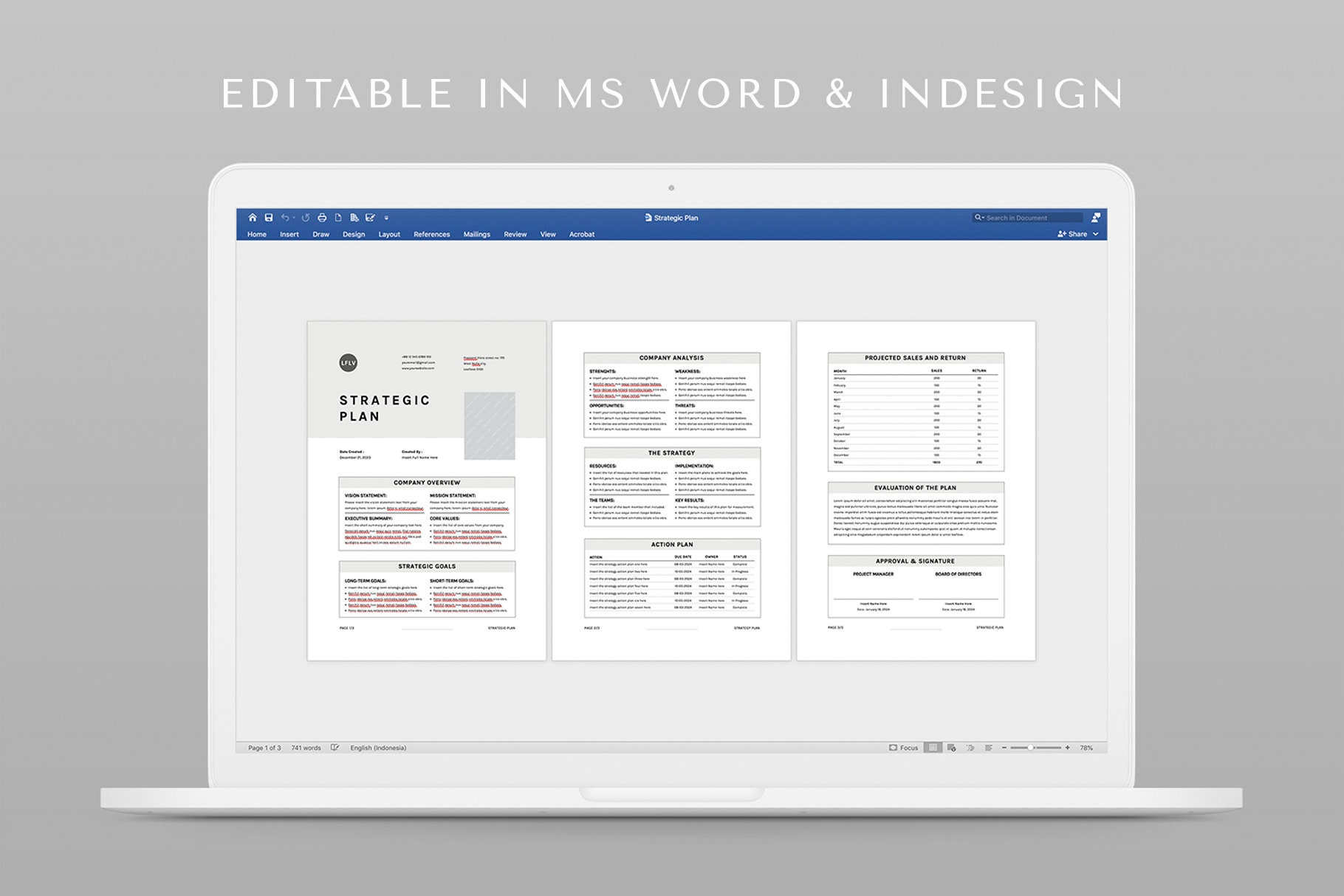Redo the last action

[x=306, y=218]
